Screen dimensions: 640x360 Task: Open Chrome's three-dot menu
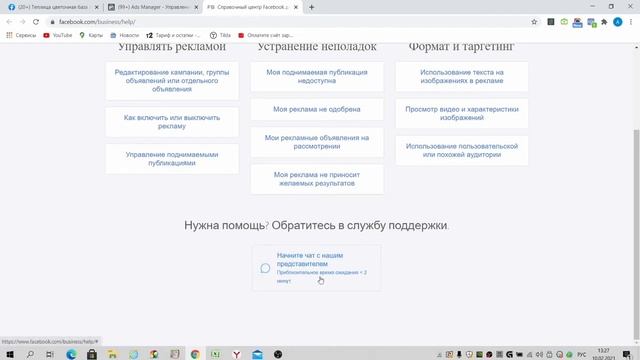pyautogui.click(x=631, y=22)
